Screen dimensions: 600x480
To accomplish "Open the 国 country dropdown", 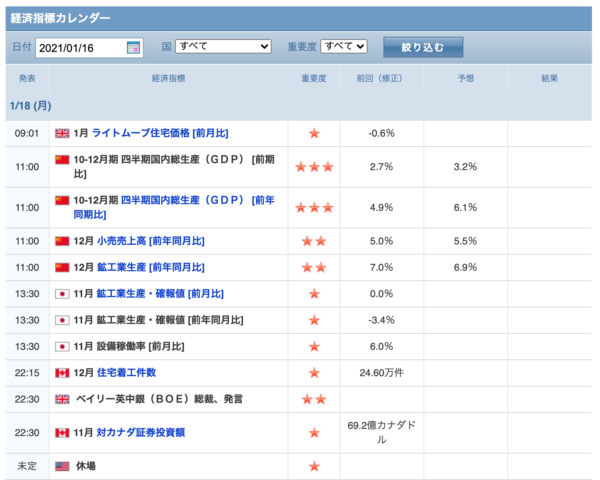I will (223, 46).
